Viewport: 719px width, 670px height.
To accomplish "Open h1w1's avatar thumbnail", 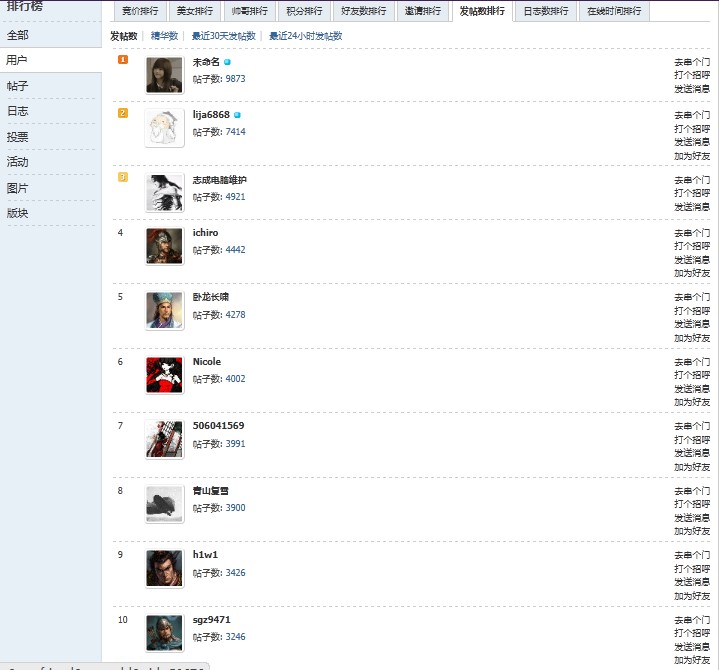I will coord(164,568).
